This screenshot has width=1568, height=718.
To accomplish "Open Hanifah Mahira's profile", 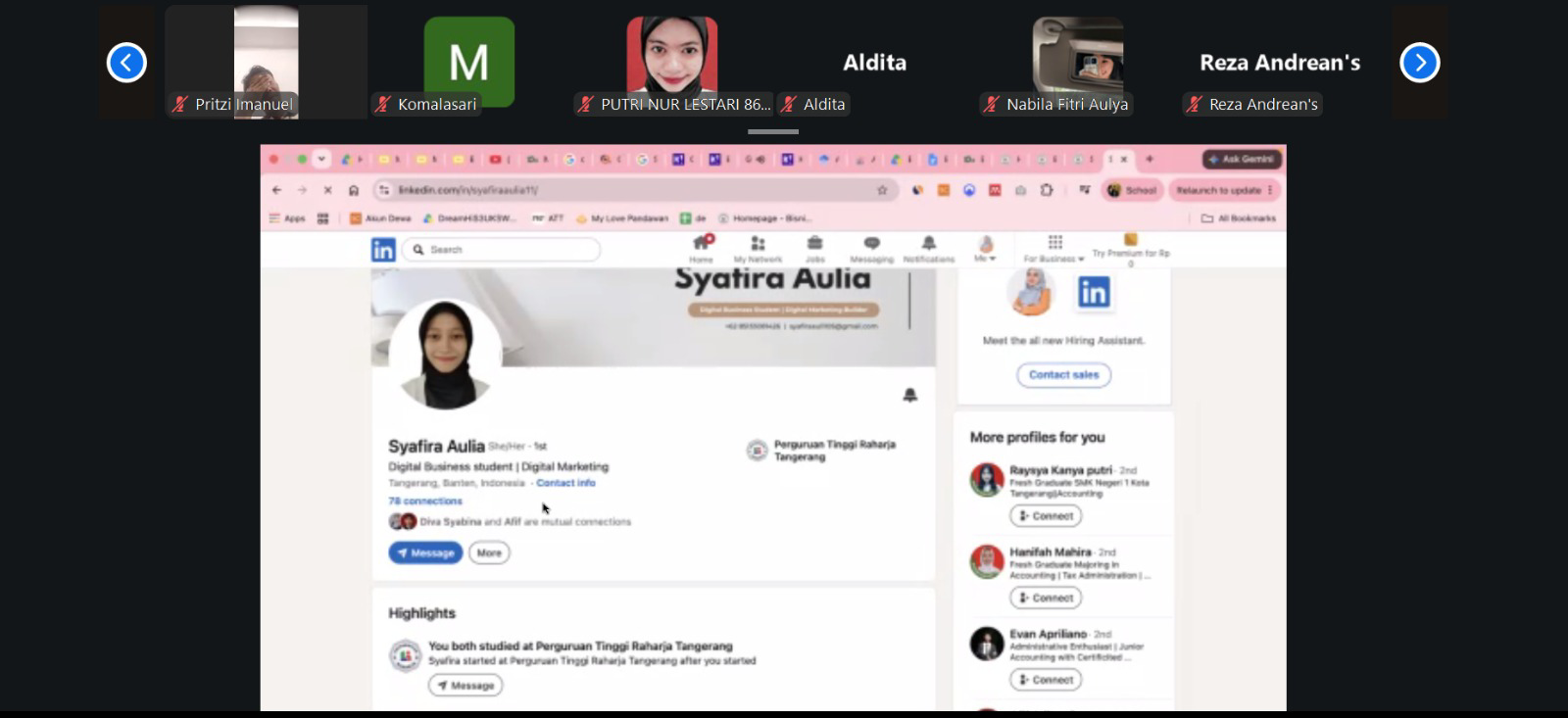I will (1051, 552).
